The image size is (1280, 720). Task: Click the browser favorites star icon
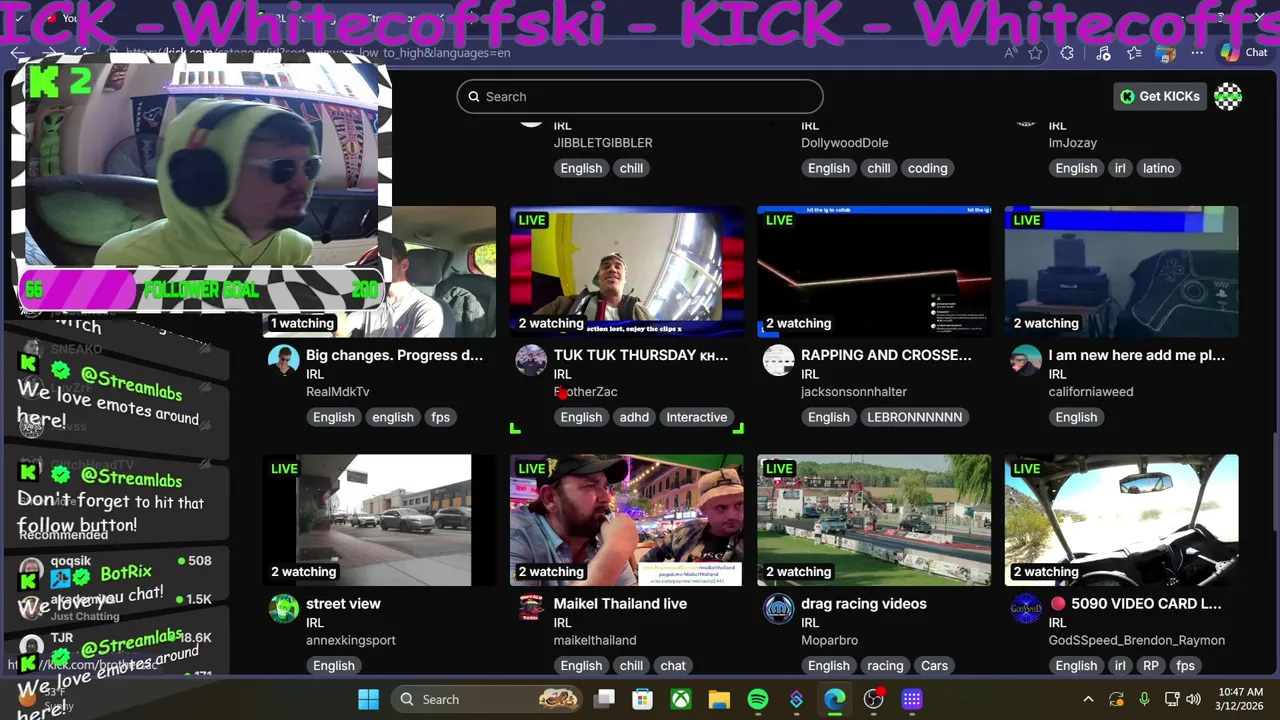pyautogui.click(x=1035, y=53)
